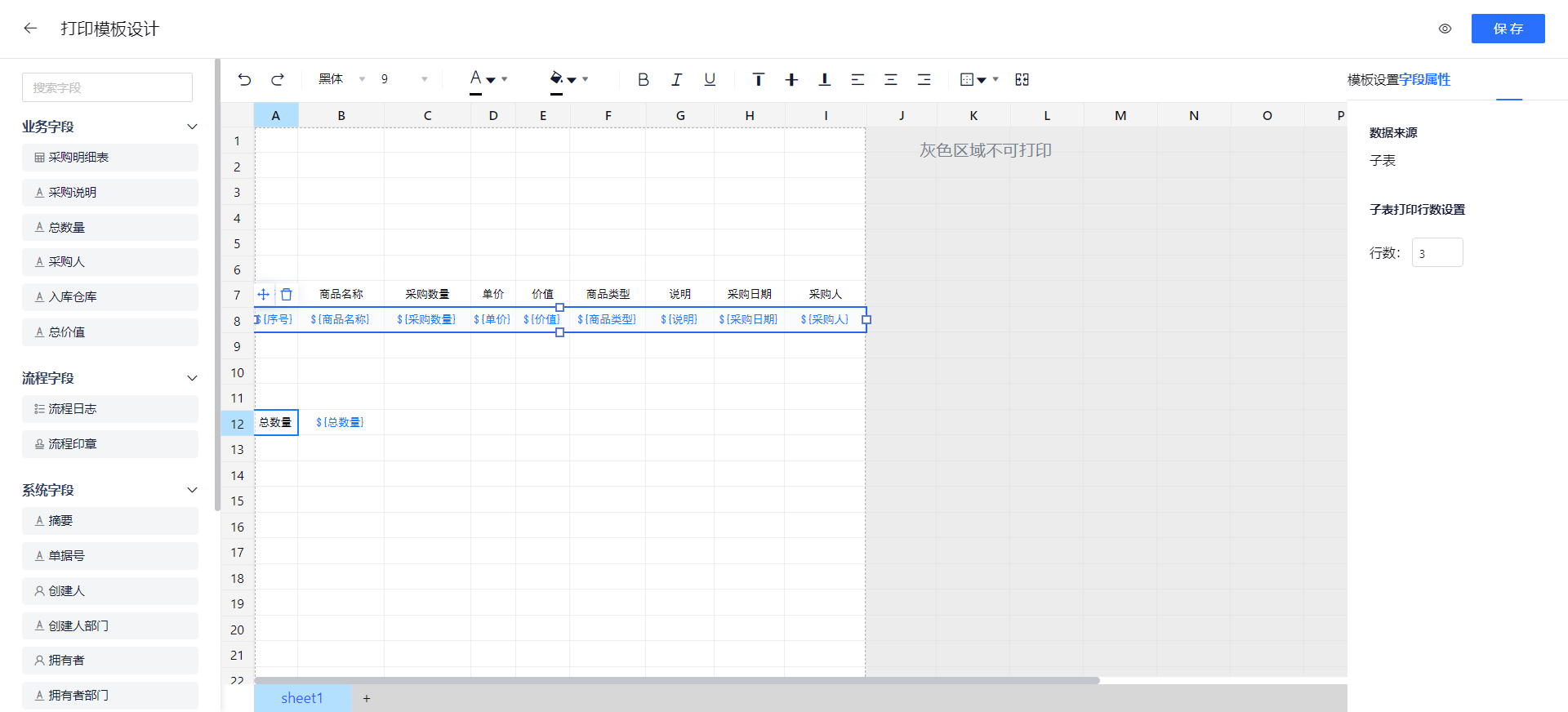Toggle underline formatting

(x=710, y=79)
